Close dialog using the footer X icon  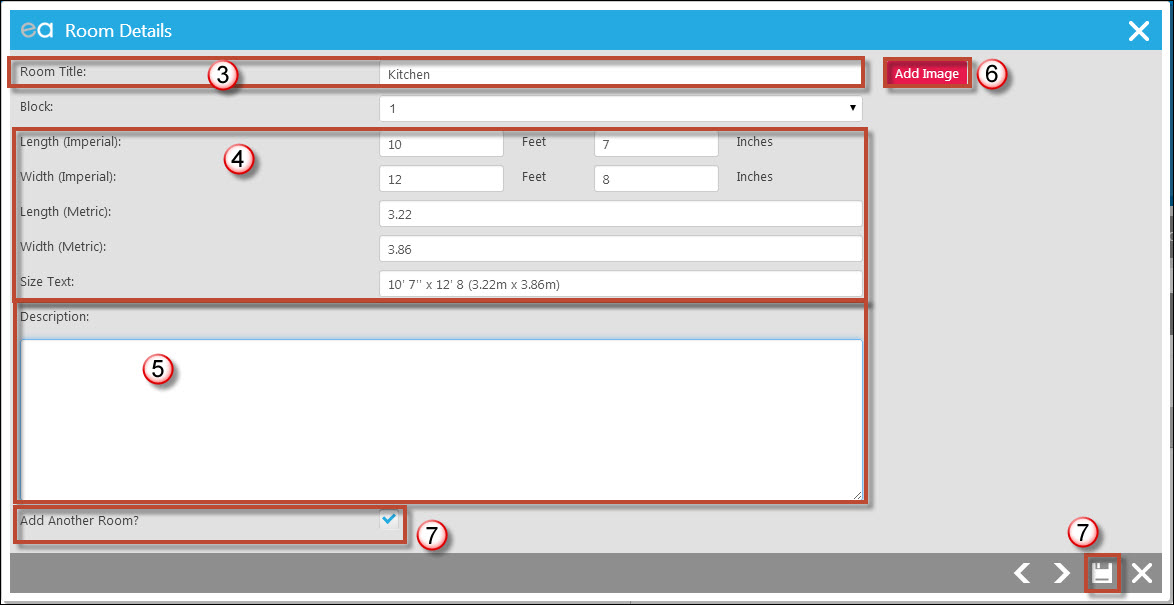[1141, 574]
